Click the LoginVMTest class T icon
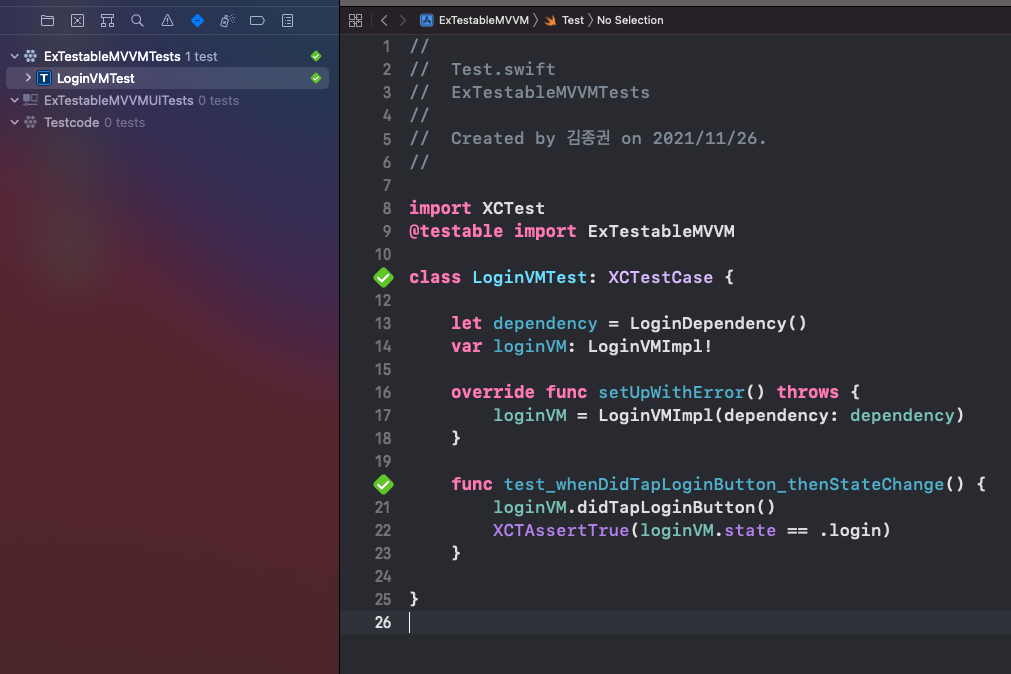The height and width of the screenshot is (674, 1011). [x=44, y=78]
